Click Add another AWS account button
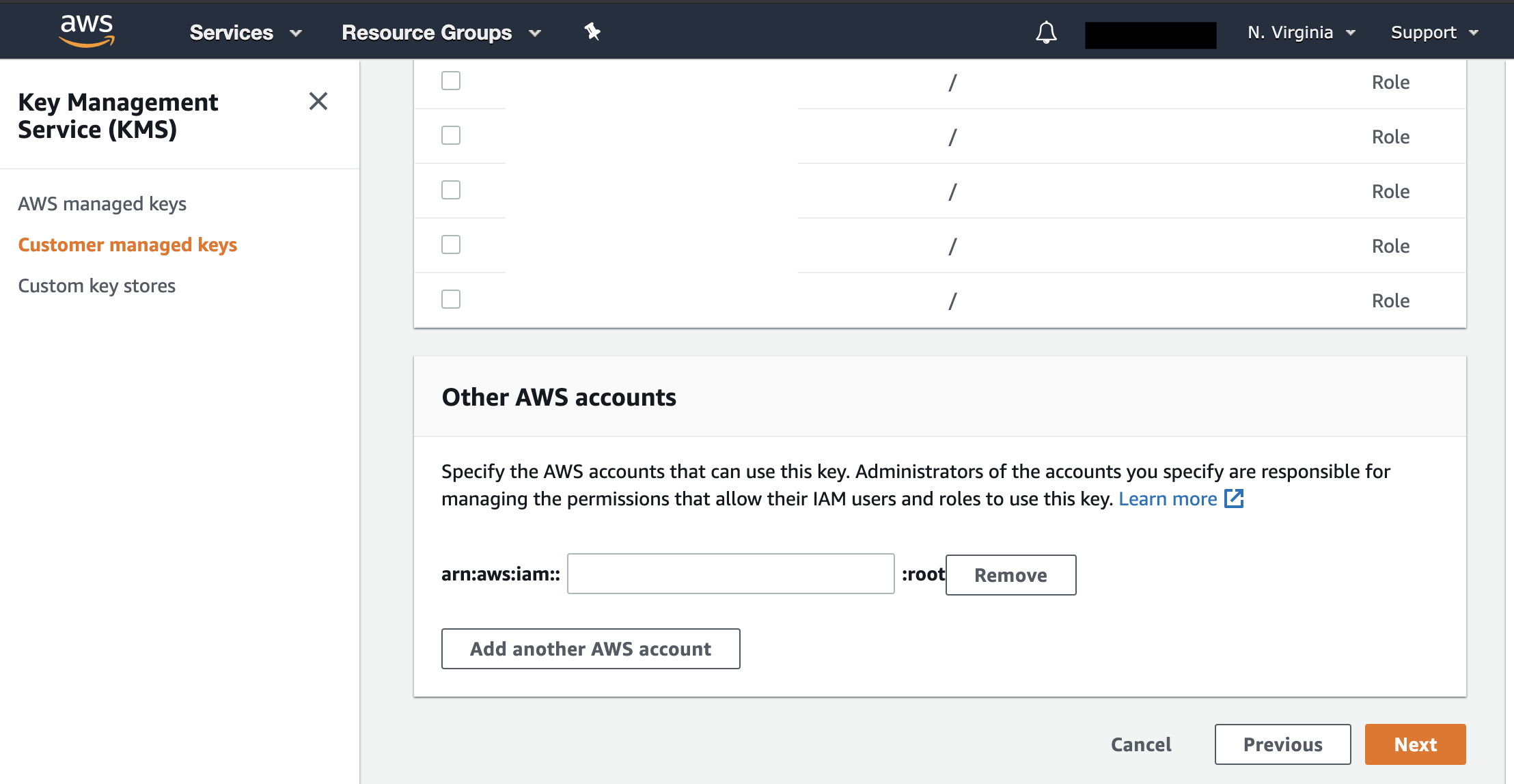The height and width of the screenshot is (784, 1514). tap(589, 648)
